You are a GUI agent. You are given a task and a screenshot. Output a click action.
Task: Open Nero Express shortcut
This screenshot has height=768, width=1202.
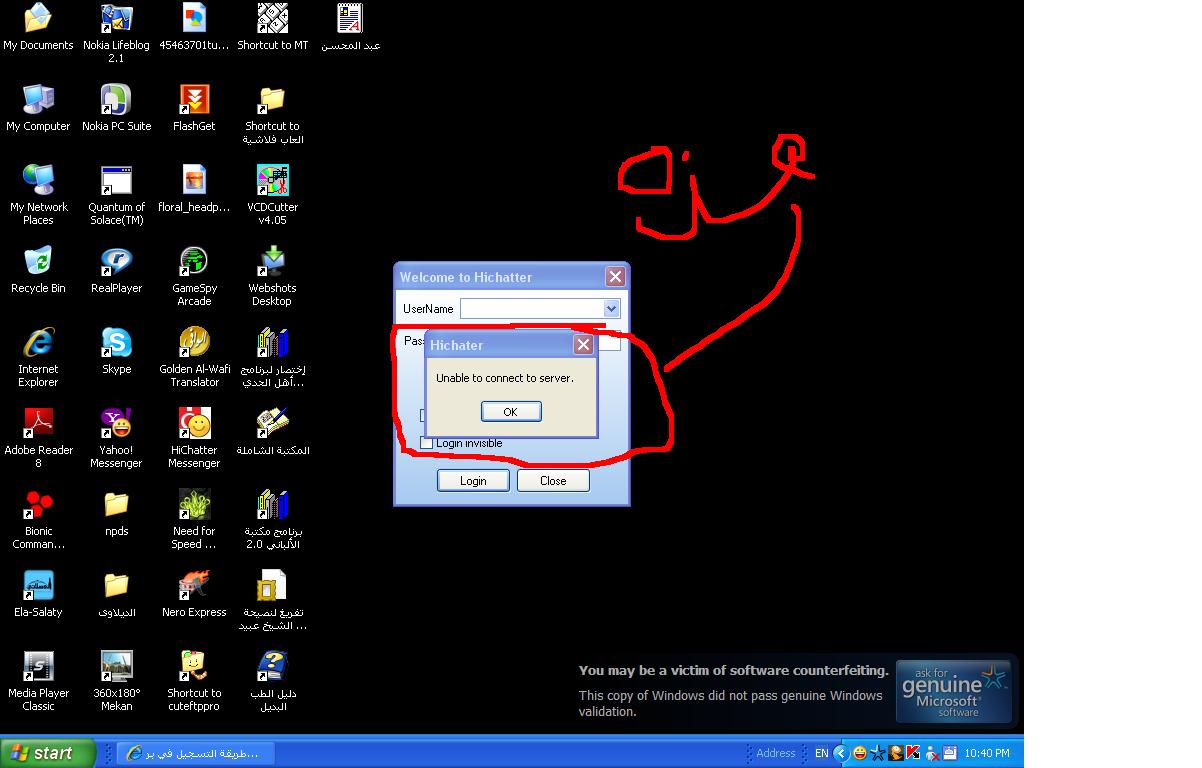point(194,587)
